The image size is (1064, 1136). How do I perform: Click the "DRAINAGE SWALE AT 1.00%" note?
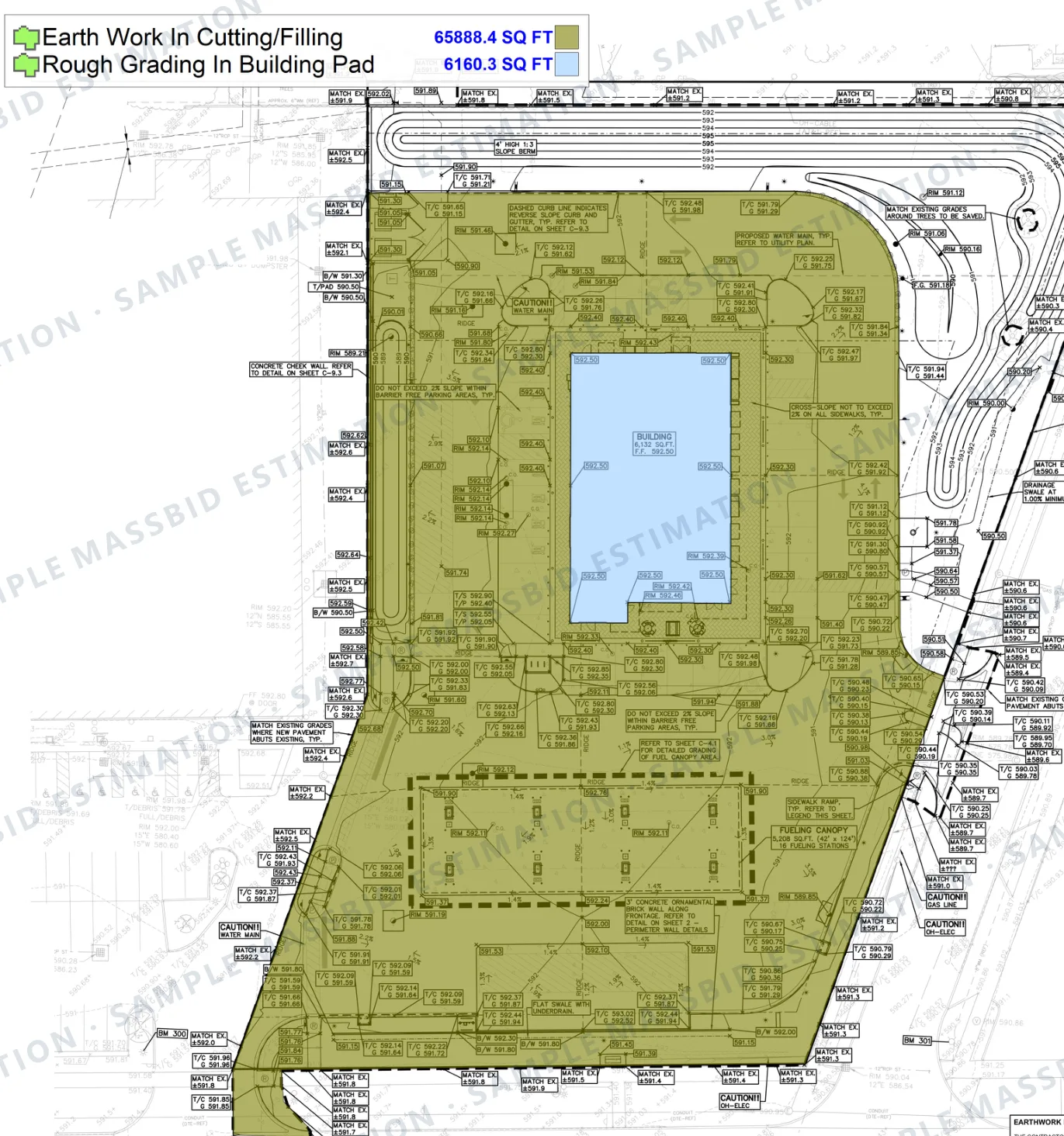tap(1043, 492)
